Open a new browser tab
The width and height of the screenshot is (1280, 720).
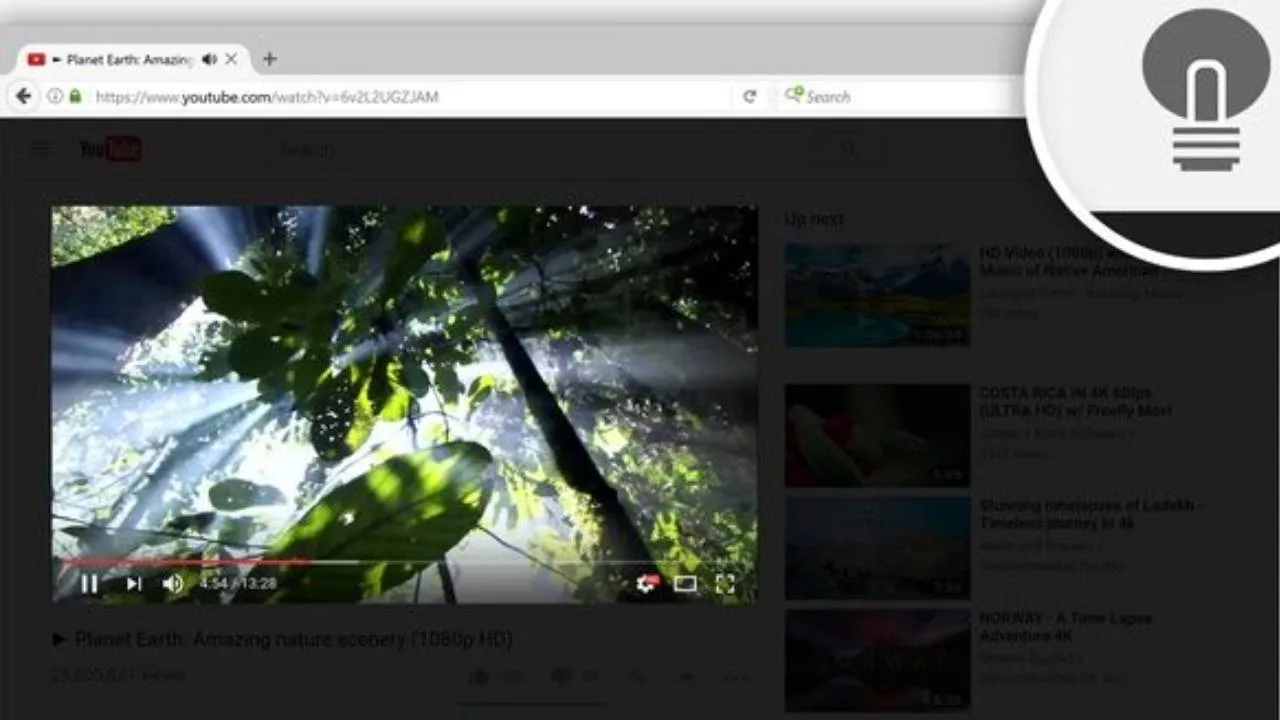coord(269,59)
